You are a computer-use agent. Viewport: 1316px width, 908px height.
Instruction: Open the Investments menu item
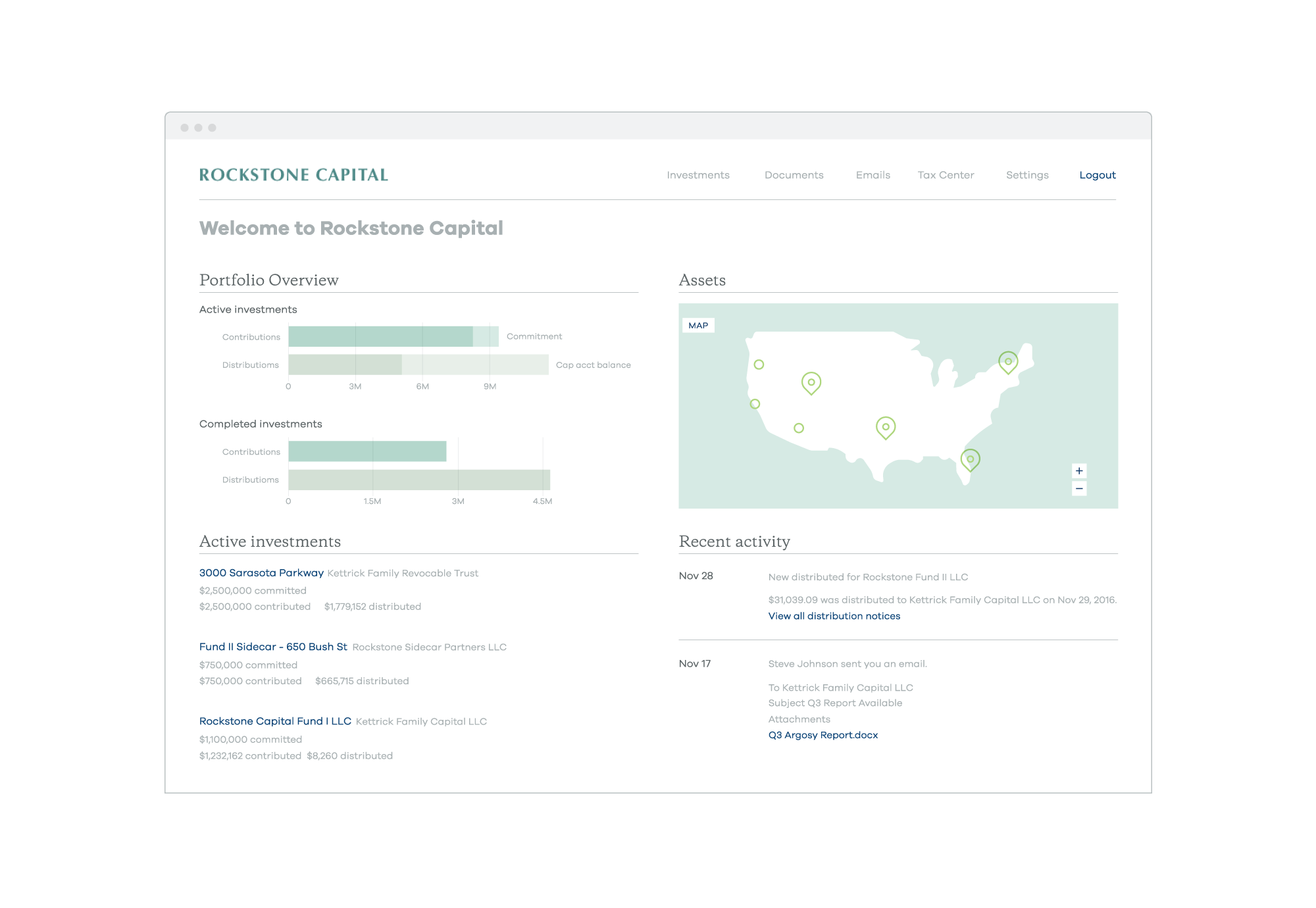[x=697, y=175]
